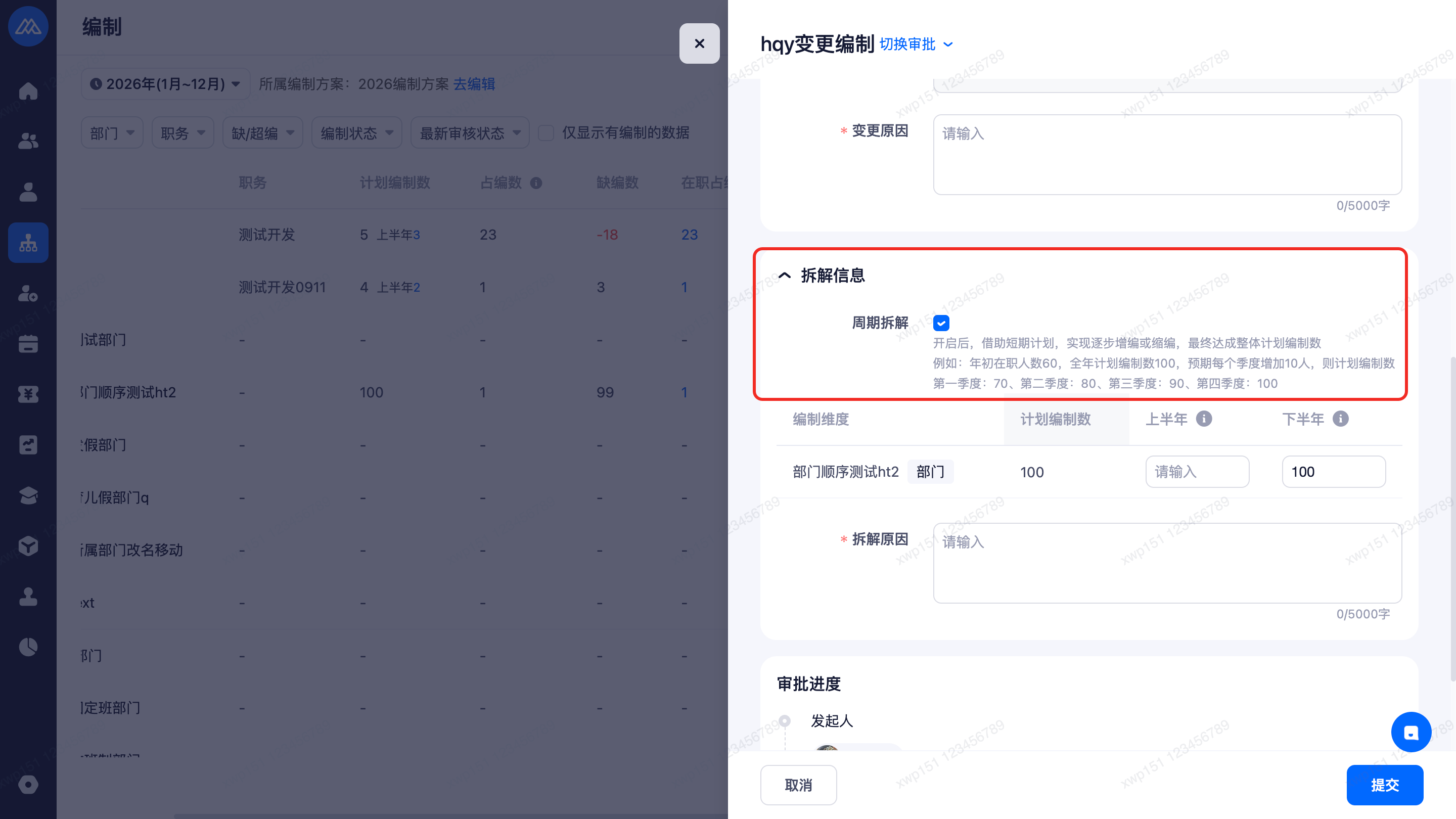Click info icon beside 下半年 column
Screen dimensions: 1456x819
[x=1341, y=419]
